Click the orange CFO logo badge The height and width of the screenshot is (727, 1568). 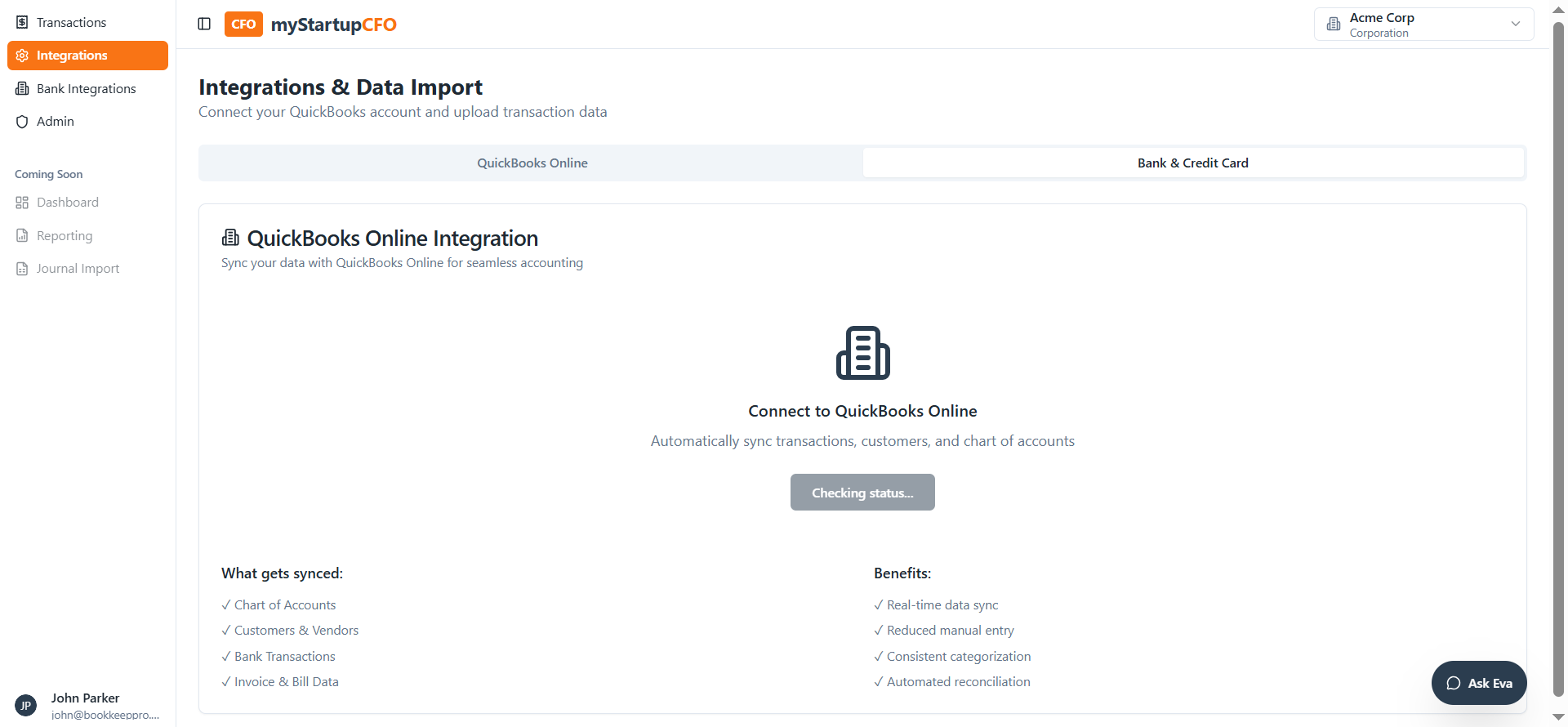243,24
